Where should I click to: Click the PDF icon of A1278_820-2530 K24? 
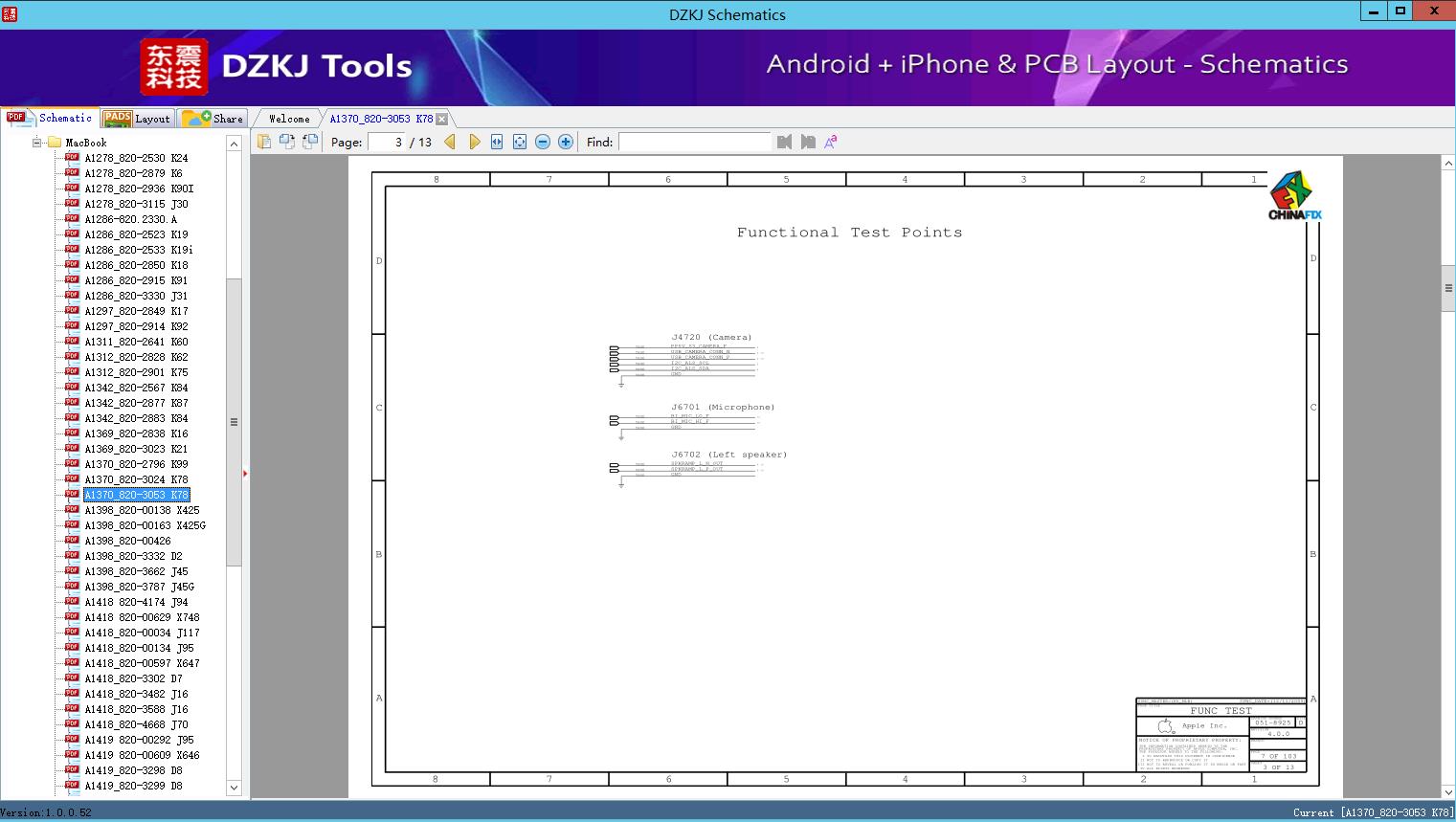tap(72, 158)
